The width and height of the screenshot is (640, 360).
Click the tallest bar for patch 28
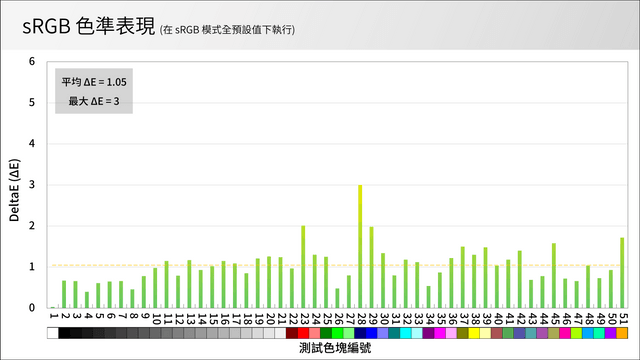(x=360, y=247)
